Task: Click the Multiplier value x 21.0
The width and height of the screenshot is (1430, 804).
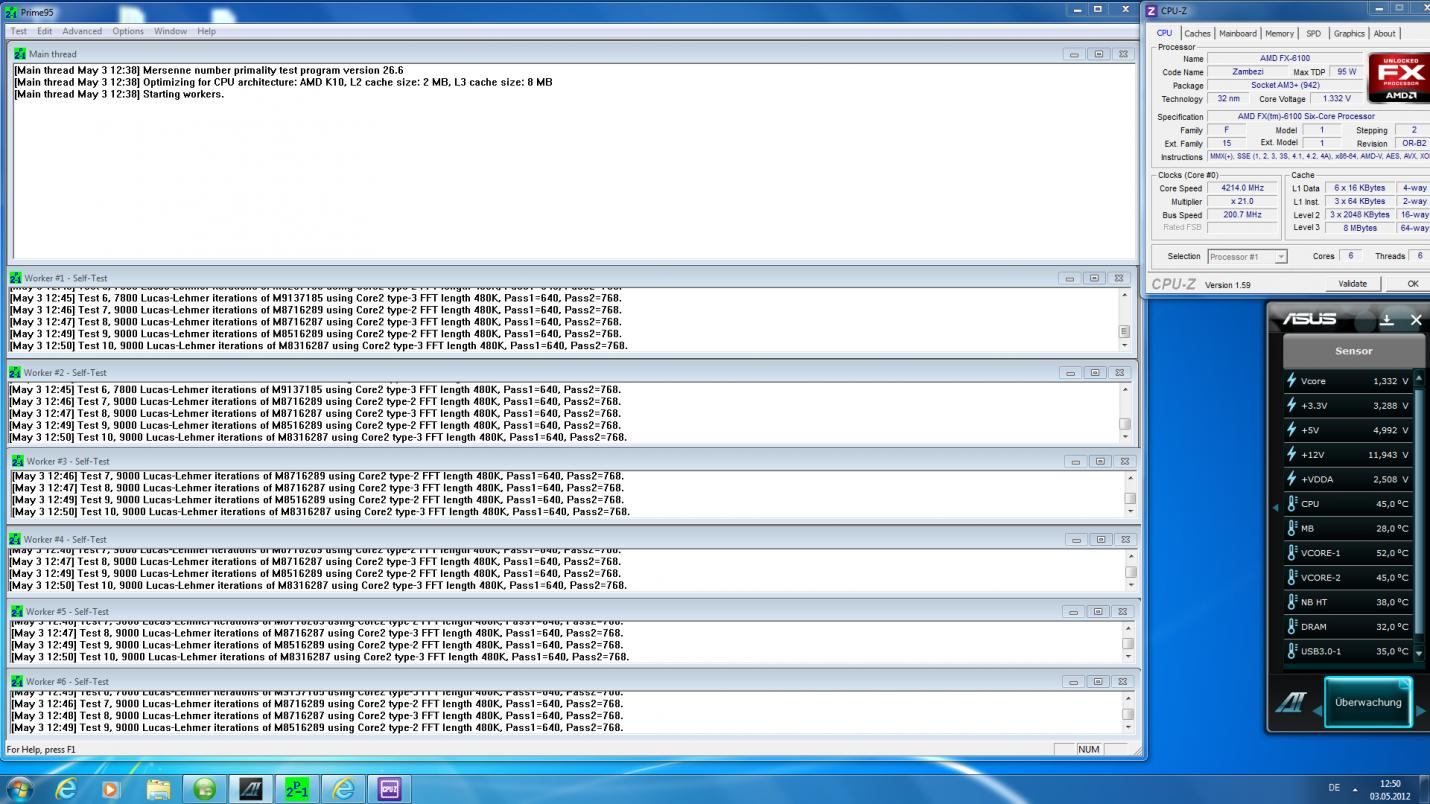Action: pos(1242,201)
